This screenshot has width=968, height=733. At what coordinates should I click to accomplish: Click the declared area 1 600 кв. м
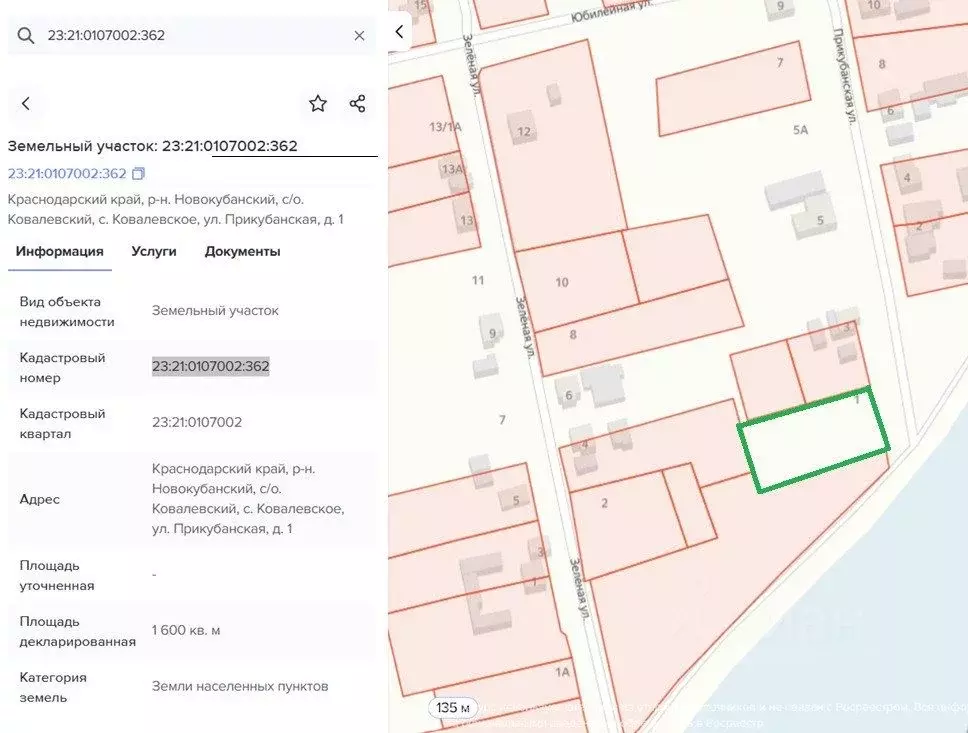(186, 630)
